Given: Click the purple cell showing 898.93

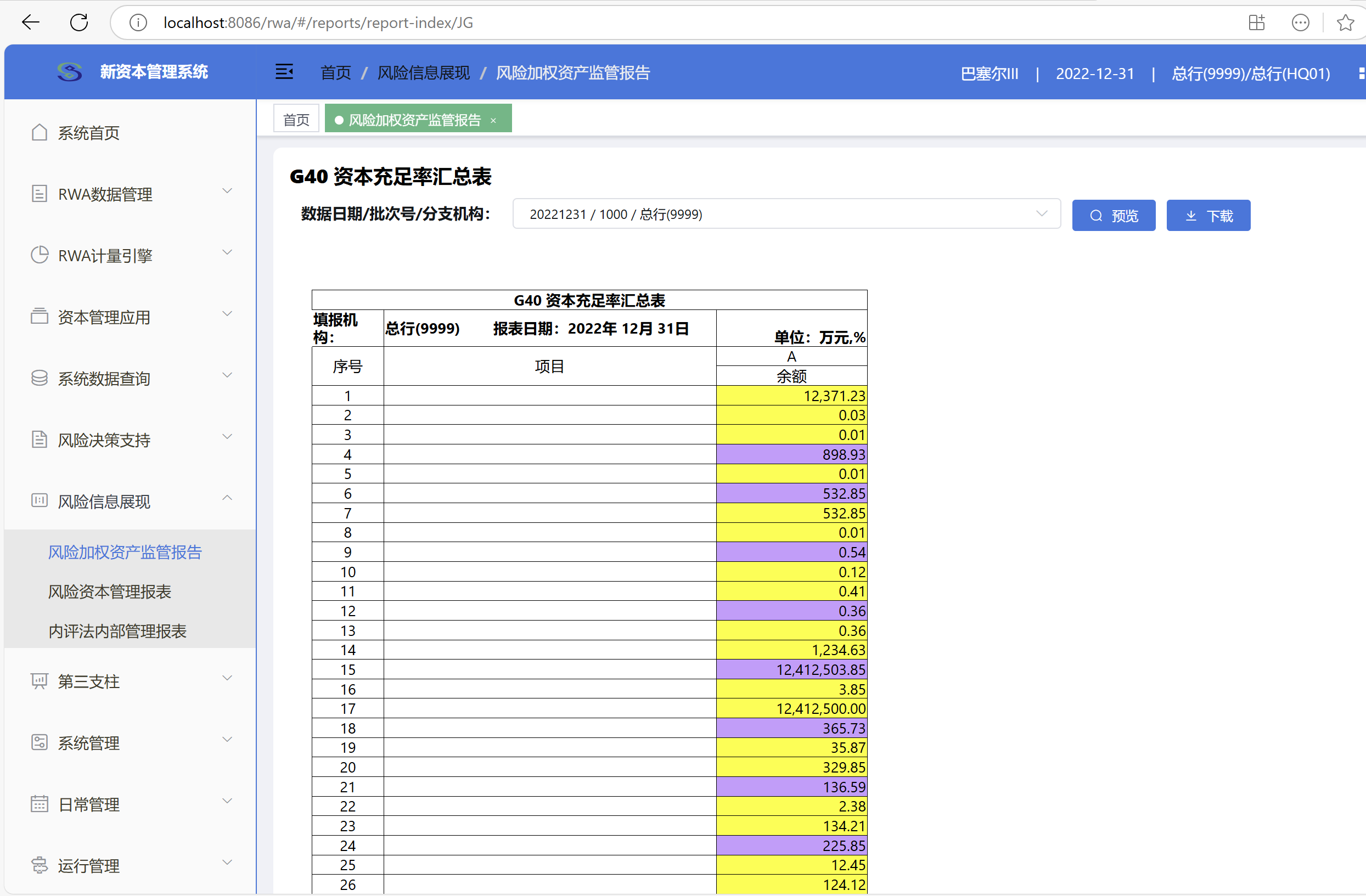Looking at the screenshot, I should pos(791,455).
